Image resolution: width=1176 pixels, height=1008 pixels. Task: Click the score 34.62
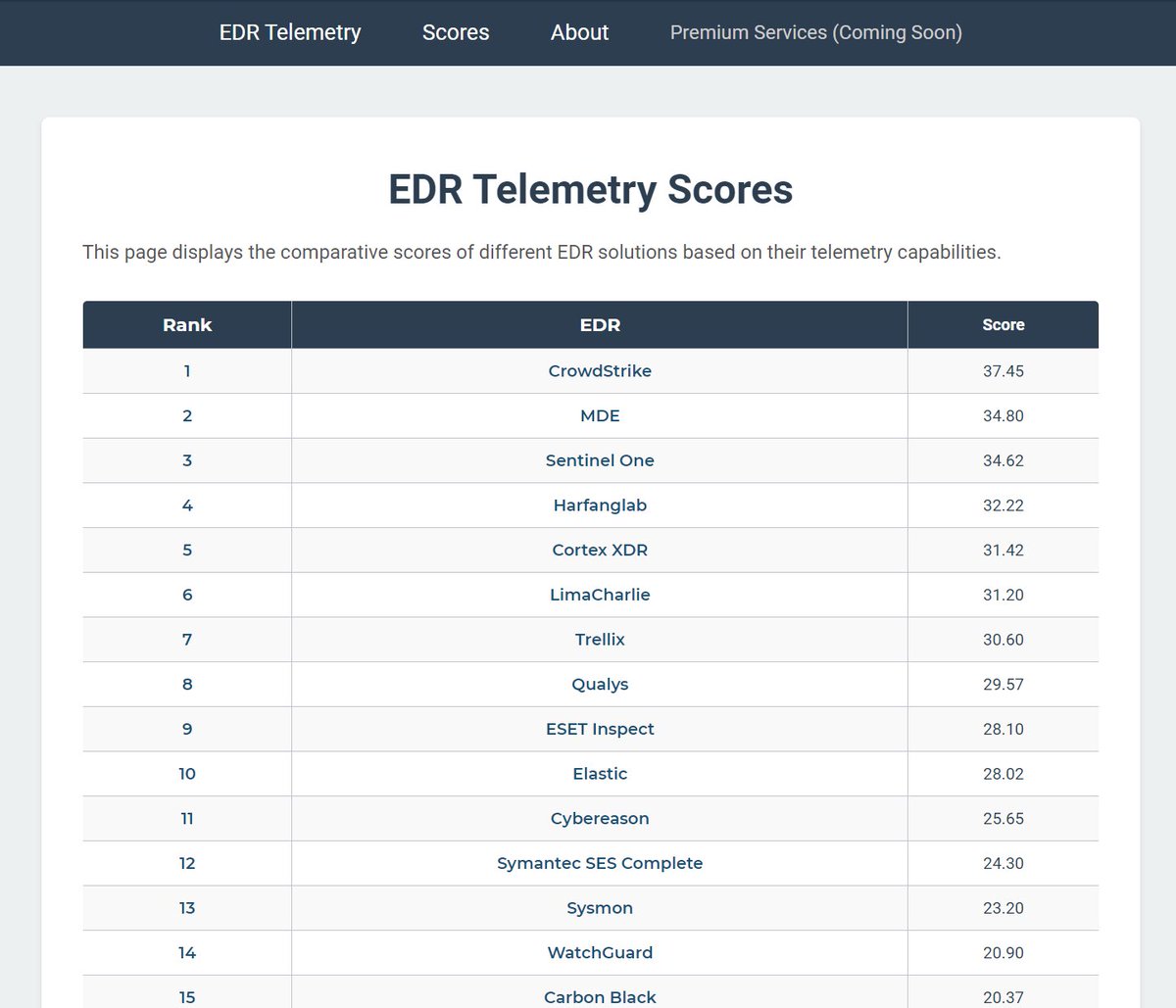point(1004,460)
